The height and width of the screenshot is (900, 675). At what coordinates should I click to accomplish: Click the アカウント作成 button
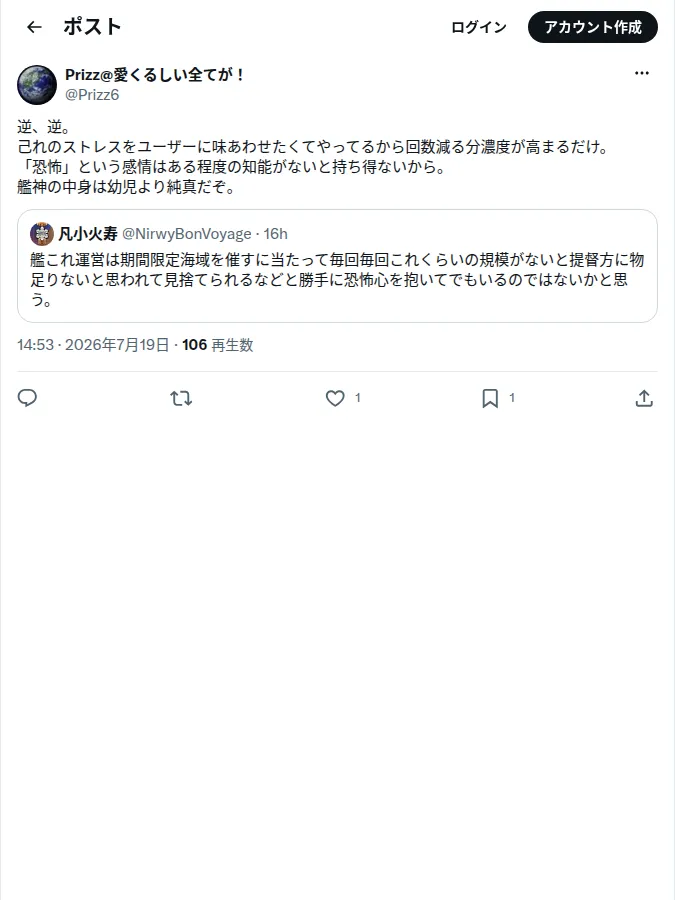pyautogui.click(x=593, y=27)
